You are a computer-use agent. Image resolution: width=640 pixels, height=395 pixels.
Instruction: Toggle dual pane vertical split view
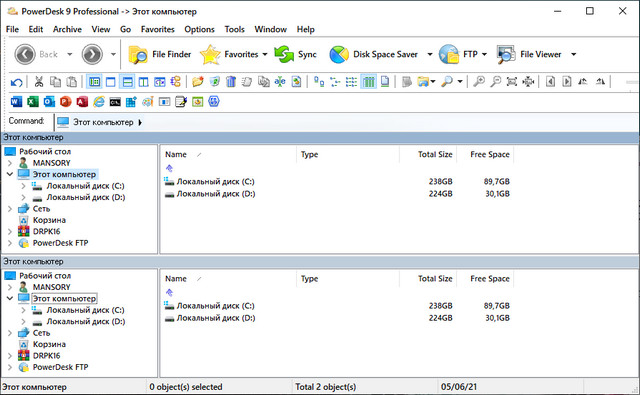144,82
